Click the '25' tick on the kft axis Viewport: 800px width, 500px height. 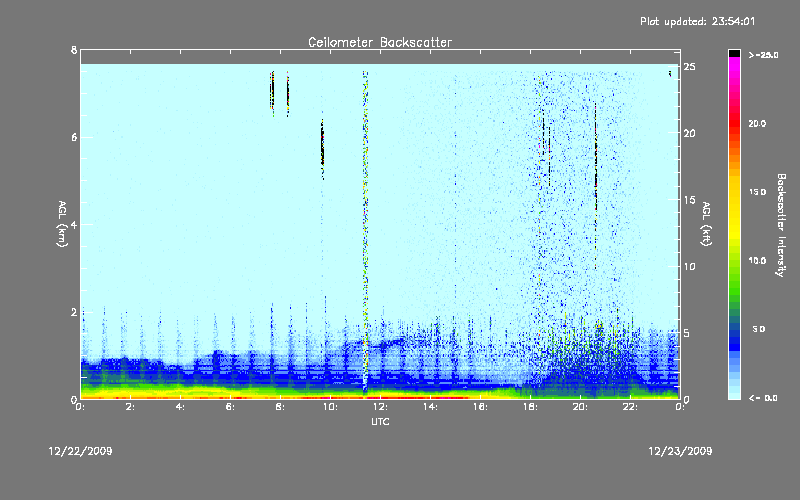pyautogui.click(x=690, y=67)
